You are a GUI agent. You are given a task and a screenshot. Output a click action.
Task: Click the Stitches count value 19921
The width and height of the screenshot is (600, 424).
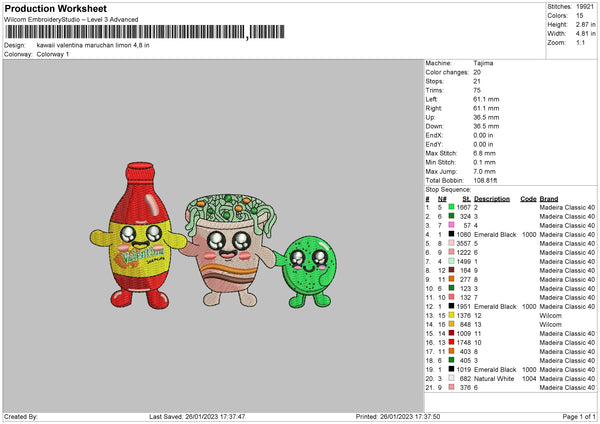(x=587, y=6)
